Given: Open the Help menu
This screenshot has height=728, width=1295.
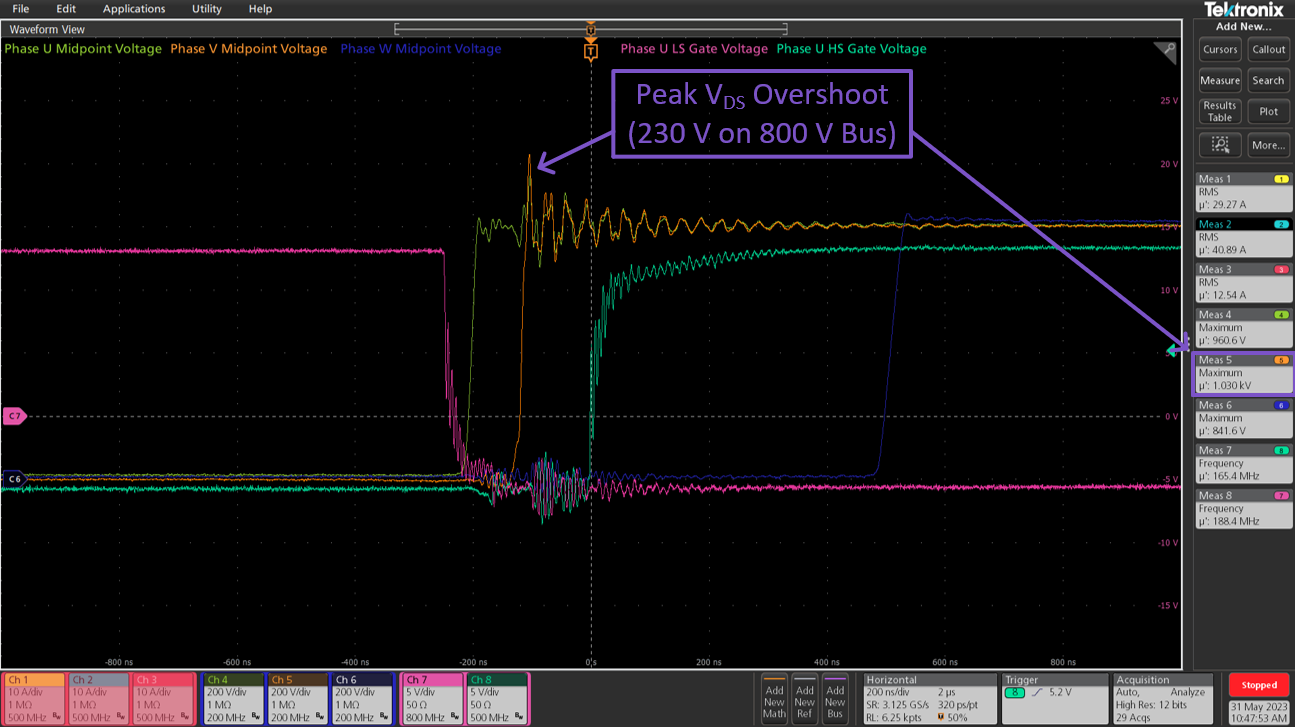Looking at the screenshot, I should pos(260,9).
